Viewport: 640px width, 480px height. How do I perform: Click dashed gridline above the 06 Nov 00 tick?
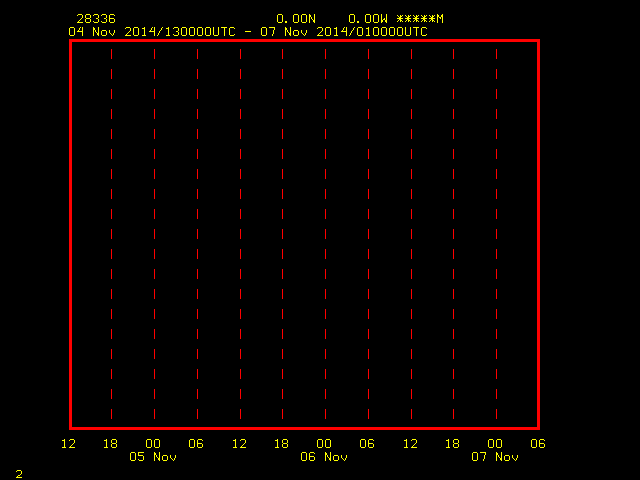pyautogui.click(x=325, y=234)
